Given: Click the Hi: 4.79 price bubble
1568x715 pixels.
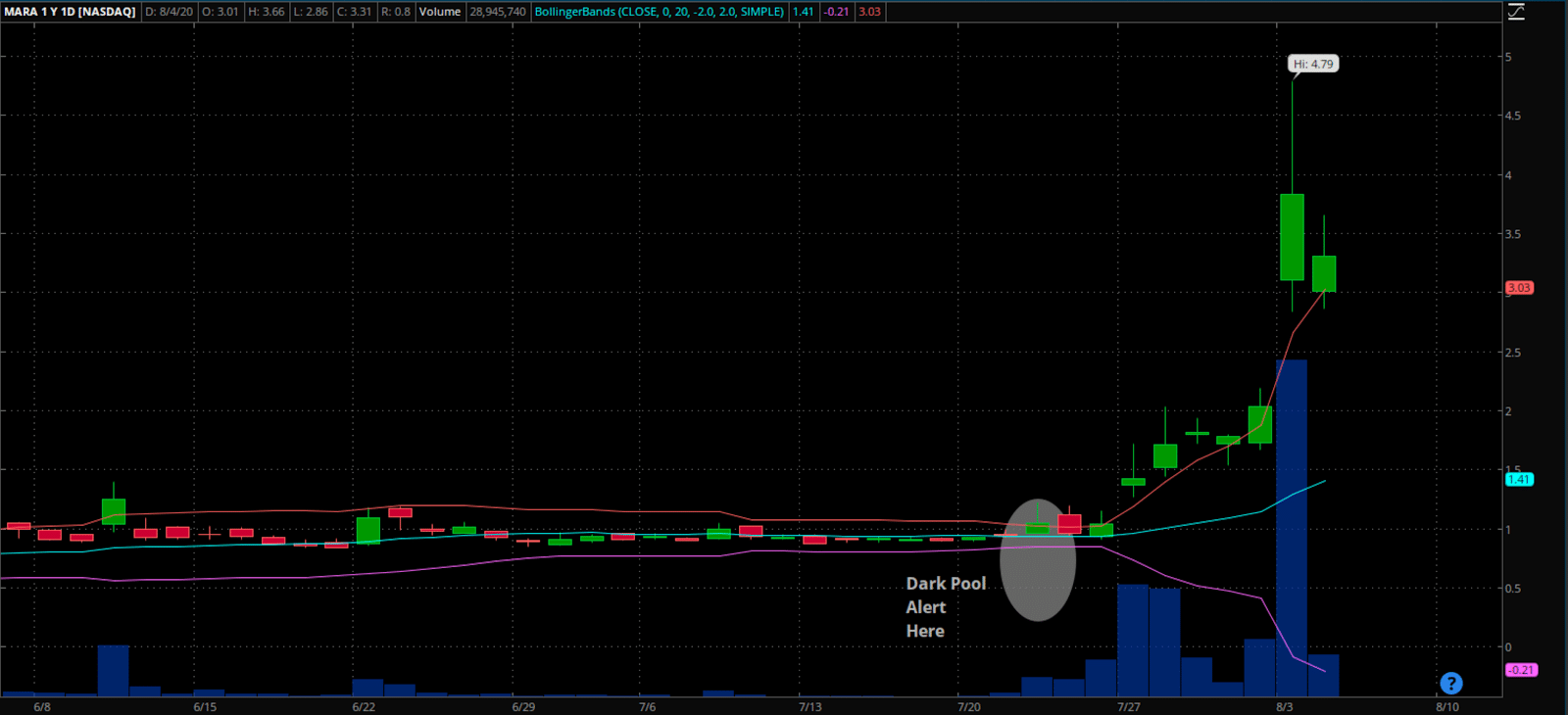Looking at the screenshot, I should tap(1313, 64).
